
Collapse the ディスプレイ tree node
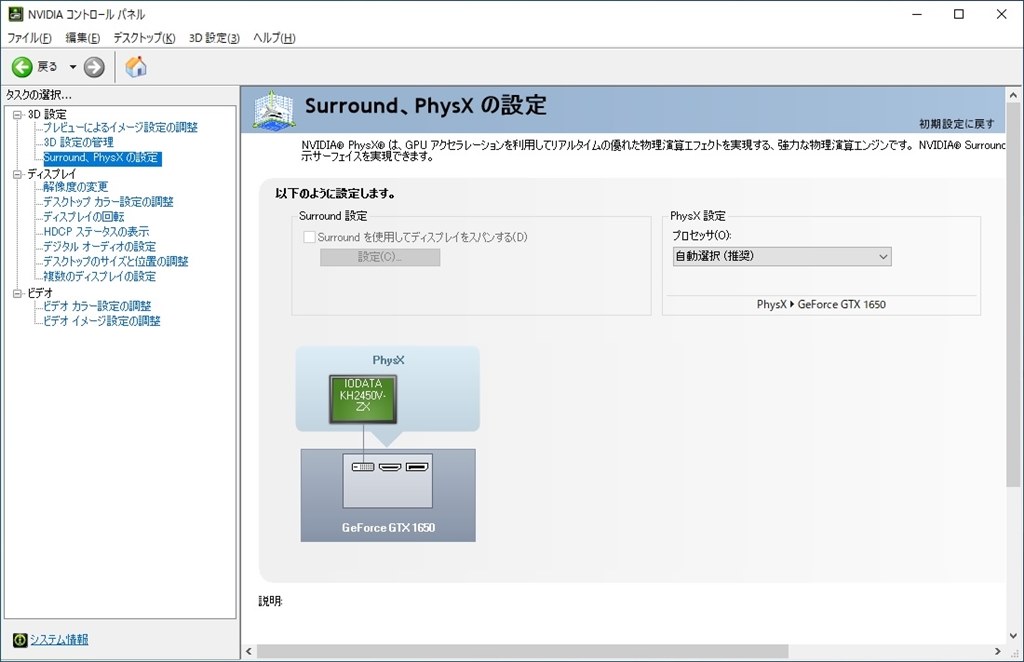(18, 174)
